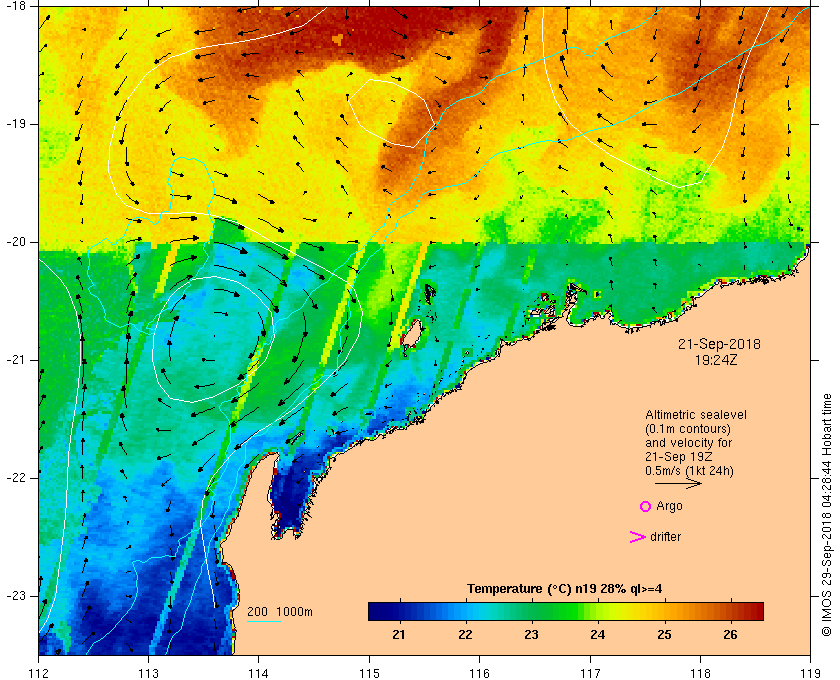This screenshot has width=840, height=680.
Task: Click the longitude label '118'
Action: [700, 672]
